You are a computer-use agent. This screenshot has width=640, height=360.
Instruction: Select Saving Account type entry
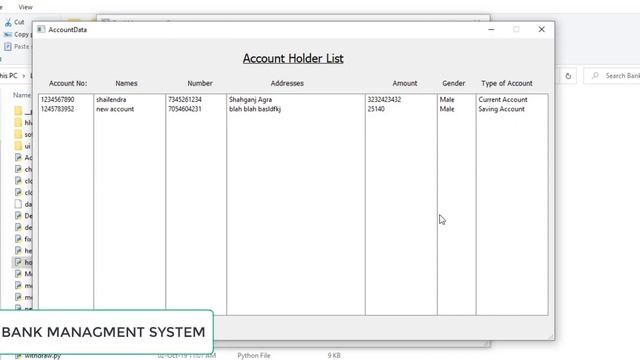(x=502, y=109)
